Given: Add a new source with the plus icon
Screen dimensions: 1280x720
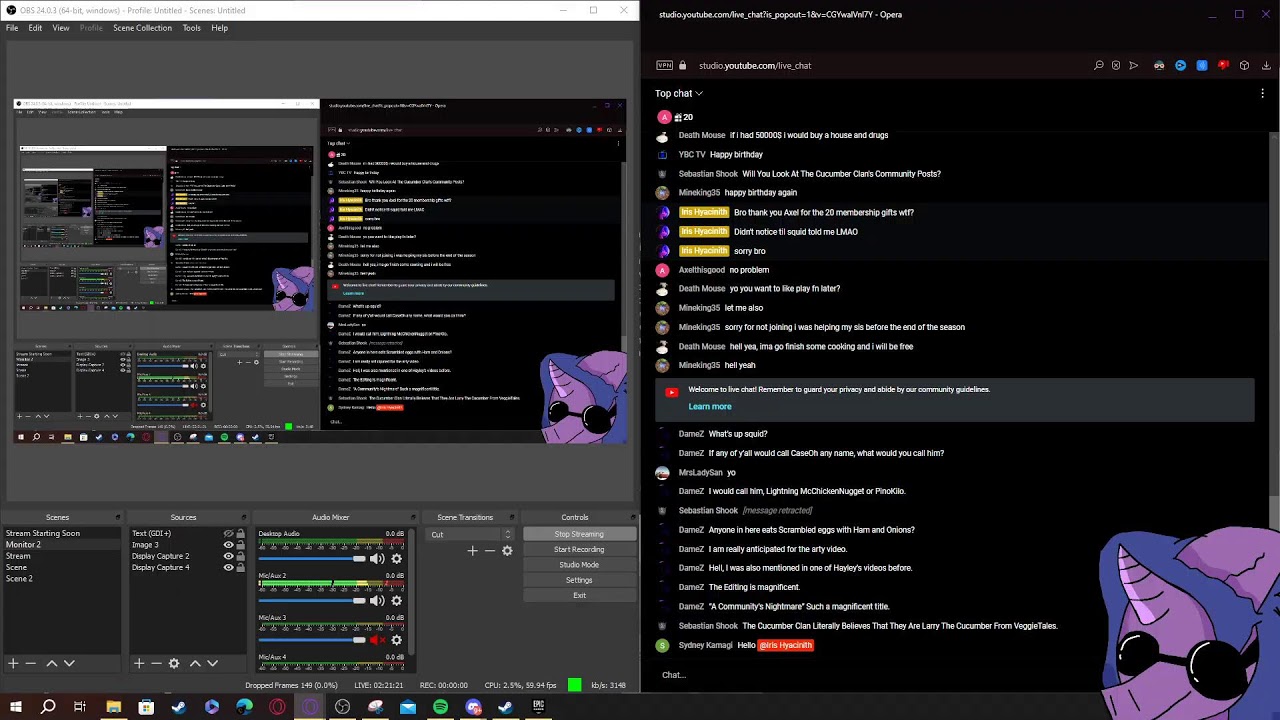Looking at the screenshot, I should point(139,663).
